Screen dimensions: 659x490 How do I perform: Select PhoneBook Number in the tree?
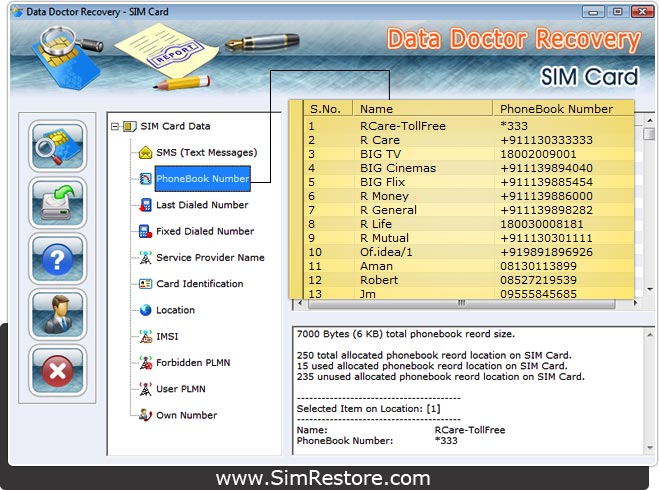(x=202, y=179)
